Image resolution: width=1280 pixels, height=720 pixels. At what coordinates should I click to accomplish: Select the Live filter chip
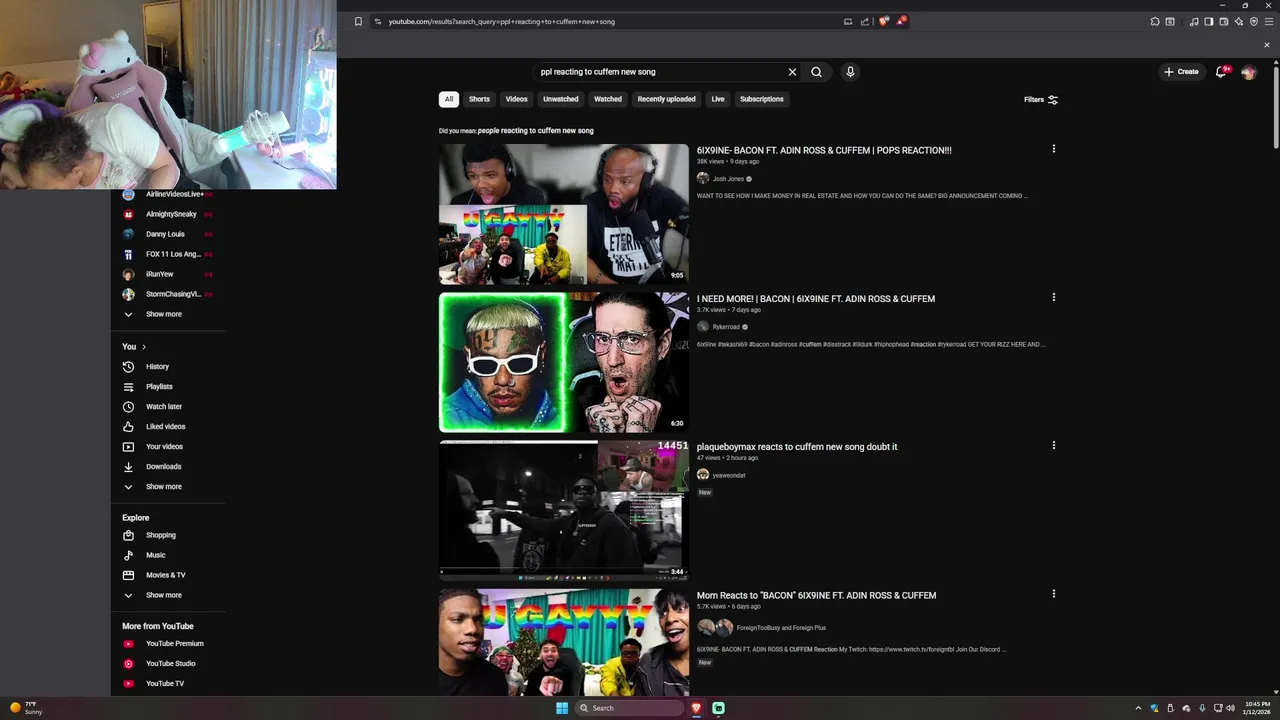point(718,99)
